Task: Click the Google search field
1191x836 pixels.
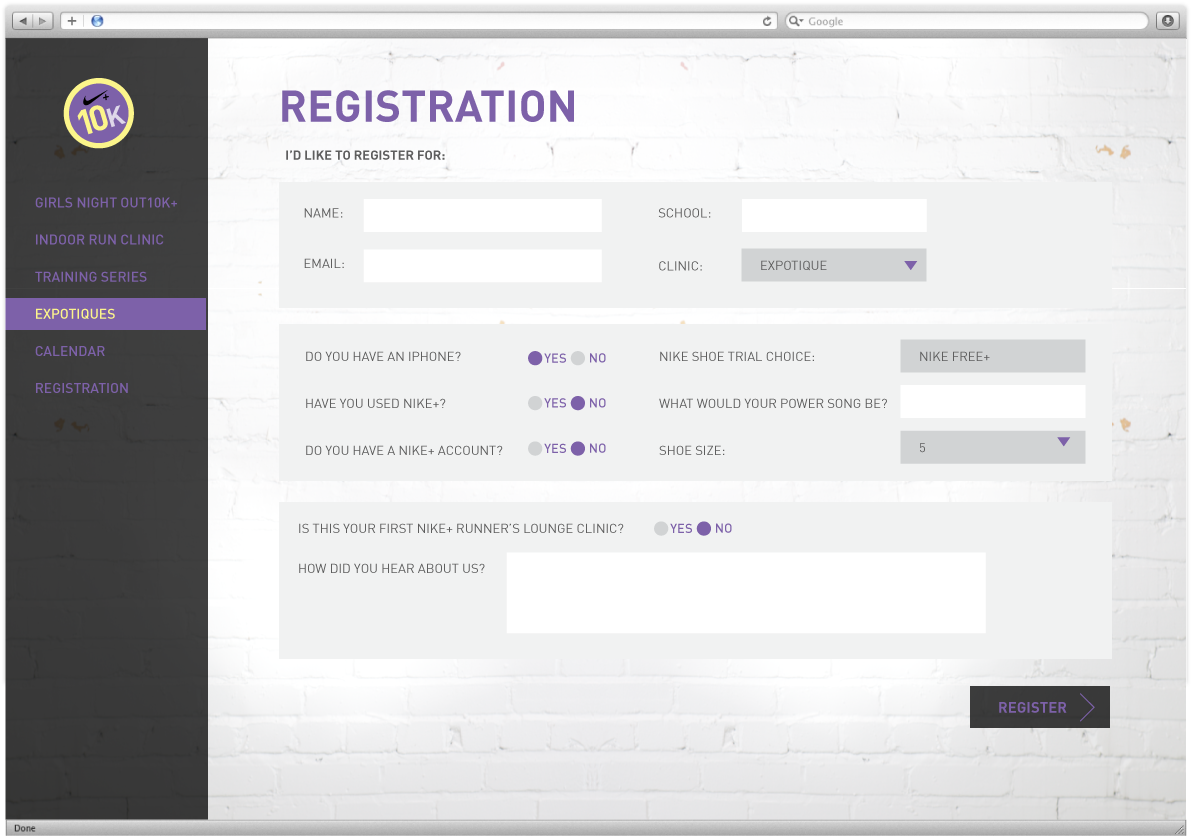Action: (x=966, y=21)
